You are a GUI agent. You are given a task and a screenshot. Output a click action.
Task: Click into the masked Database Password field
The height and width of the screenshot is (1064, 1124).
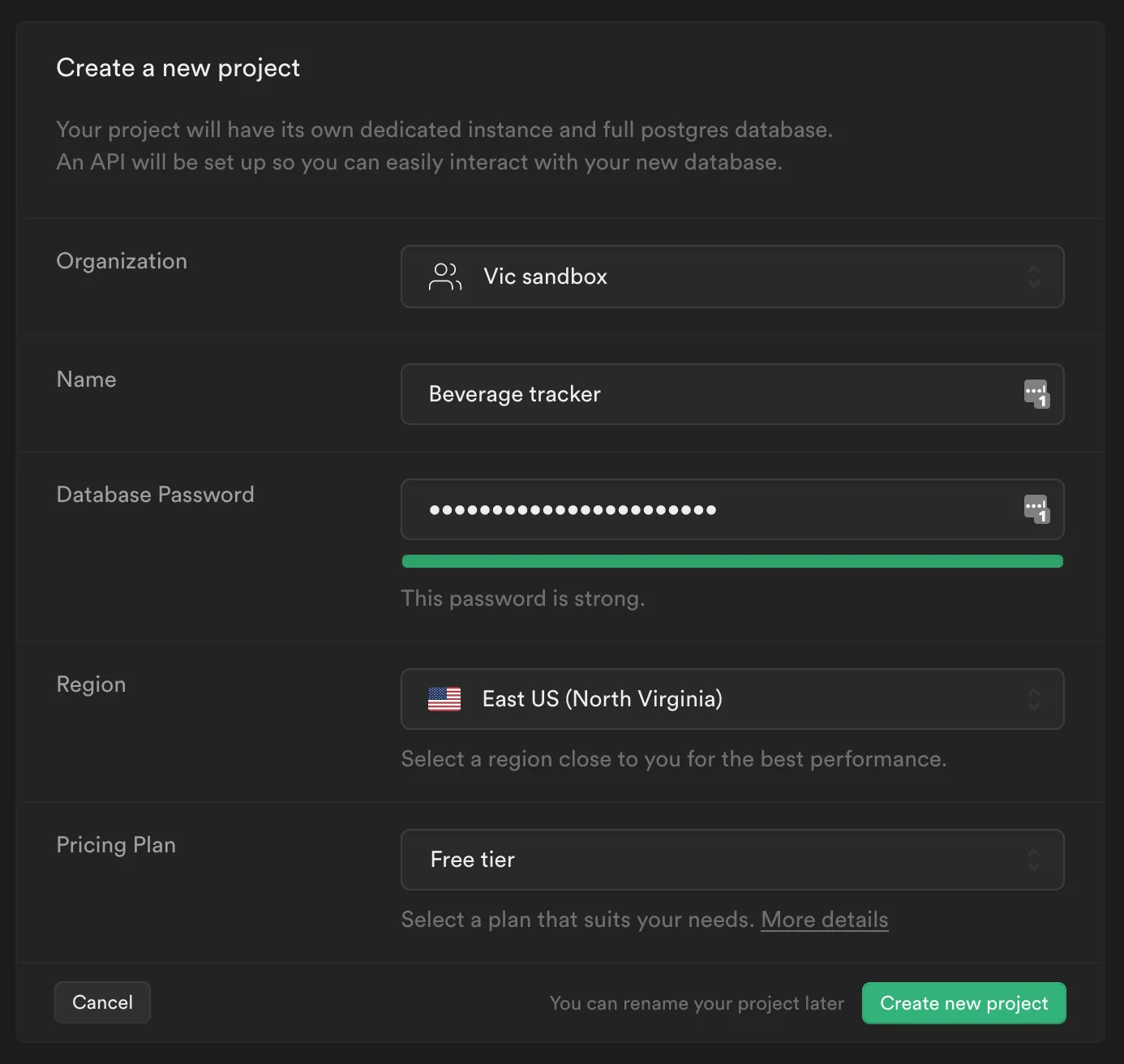click(x=714, y=509)
